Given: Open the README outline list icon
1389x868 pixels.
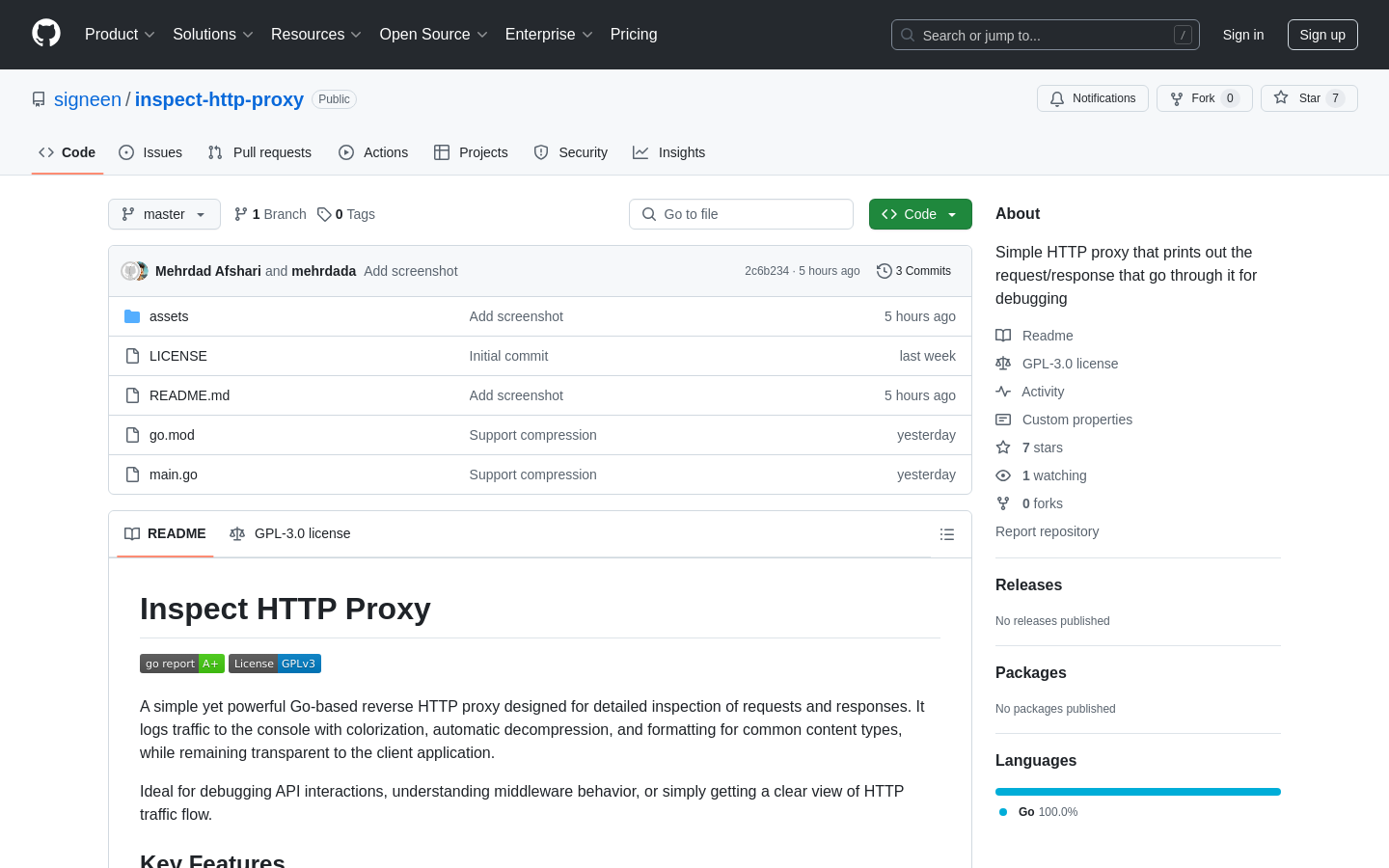Looking at the screenshot, I should (x=947, y=534).
